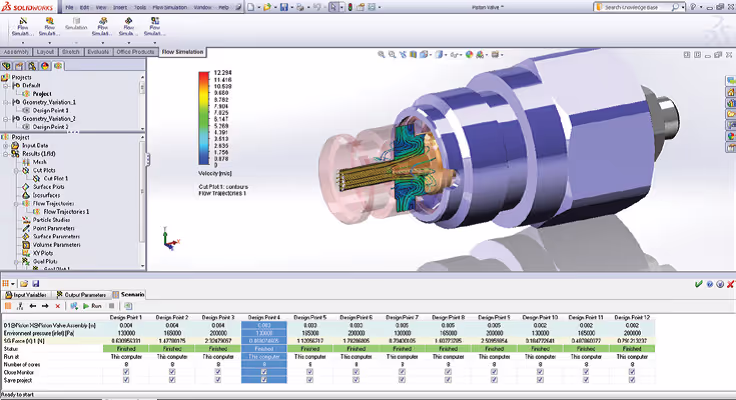Switch to the Evaluate tab
The image size is (736, 400).
[98, 52]
